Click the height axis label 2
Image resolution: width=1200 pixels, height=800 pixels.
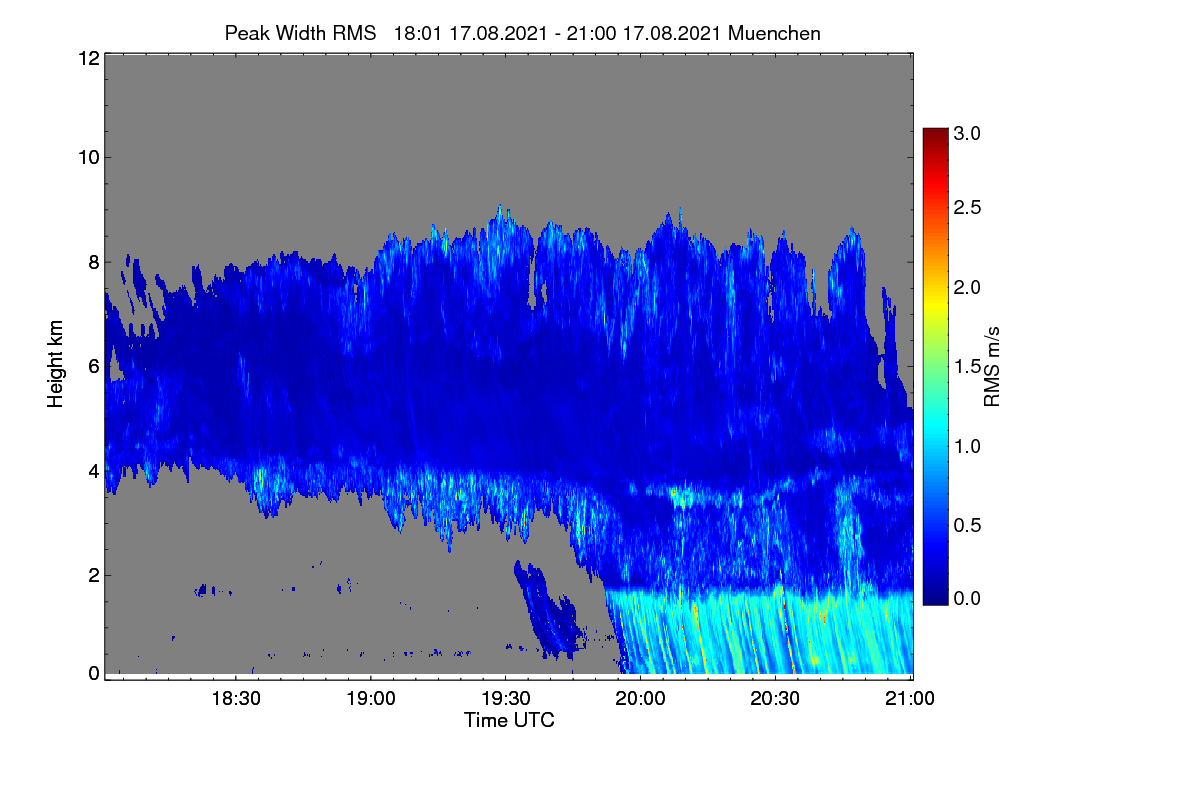(93, 574)
